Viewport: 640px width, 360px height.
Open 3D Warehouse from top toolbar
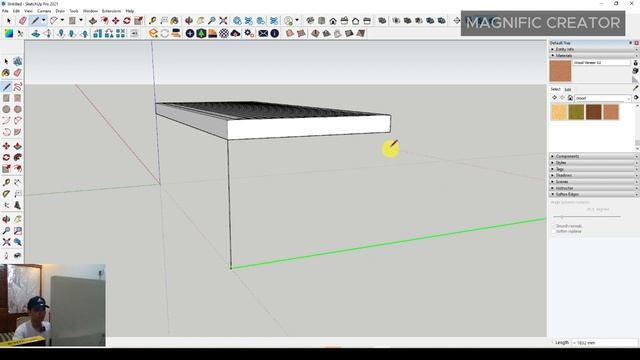(x=237, y=20)
